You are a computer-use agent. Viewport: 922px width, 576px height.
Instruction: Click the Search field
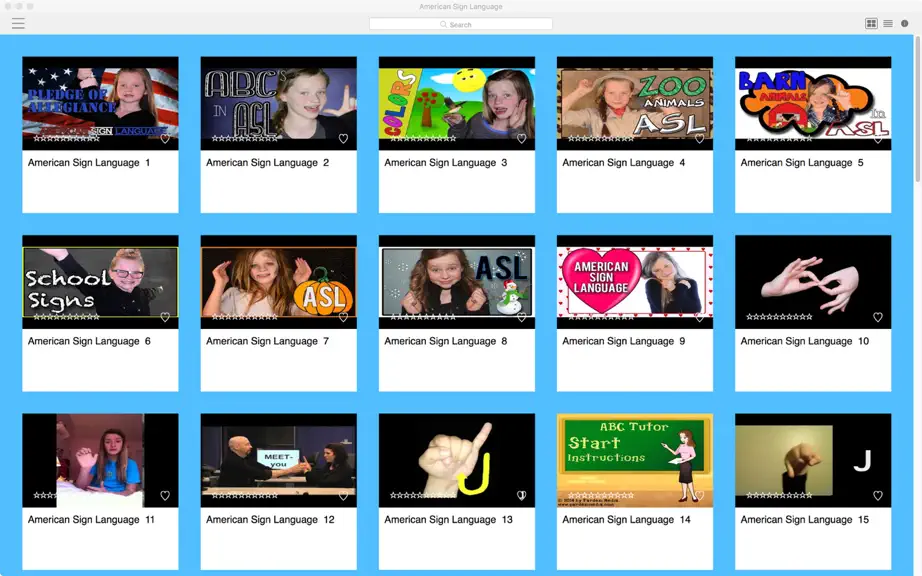[x=460, y=24]
